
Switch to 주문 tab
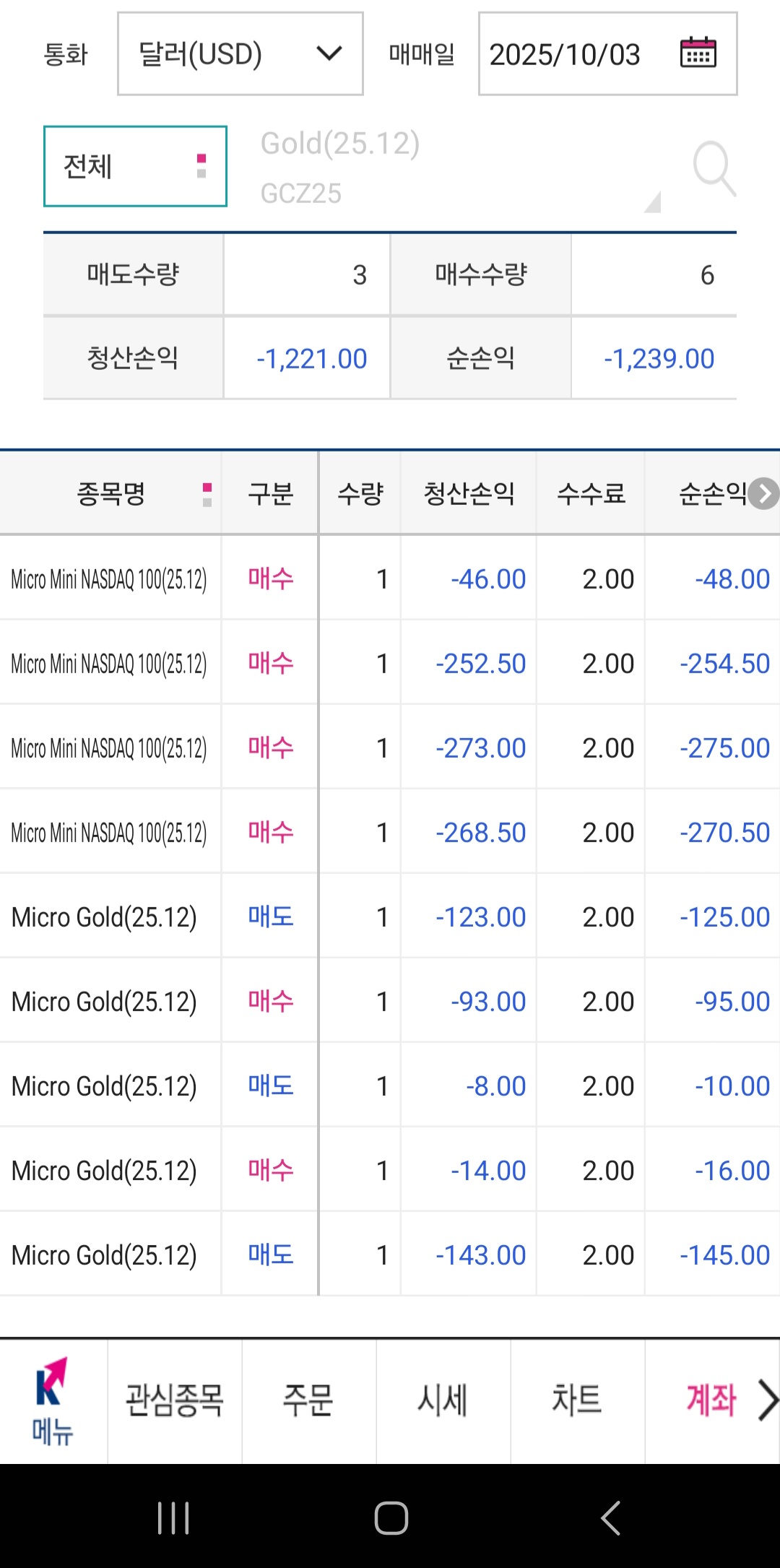308,1400
